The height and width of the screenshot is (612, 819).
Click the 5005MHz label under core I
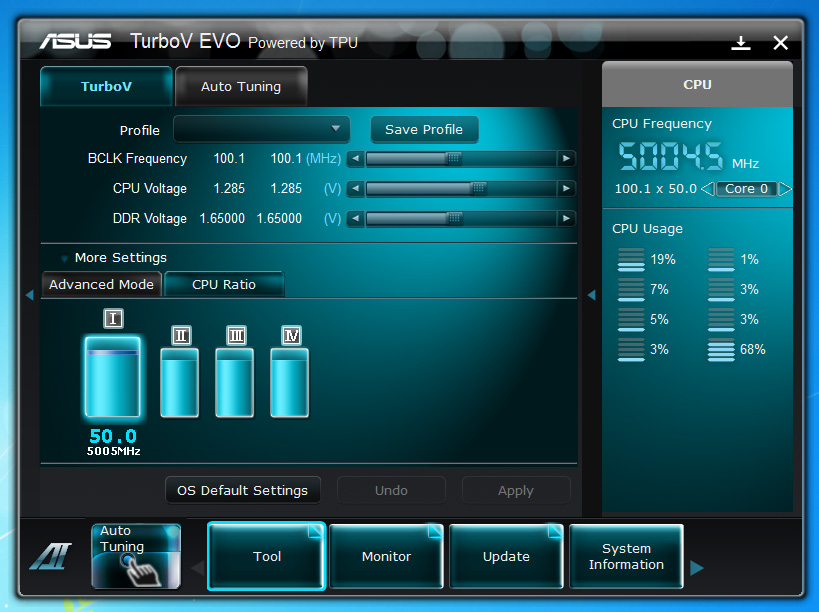point(113,451)
